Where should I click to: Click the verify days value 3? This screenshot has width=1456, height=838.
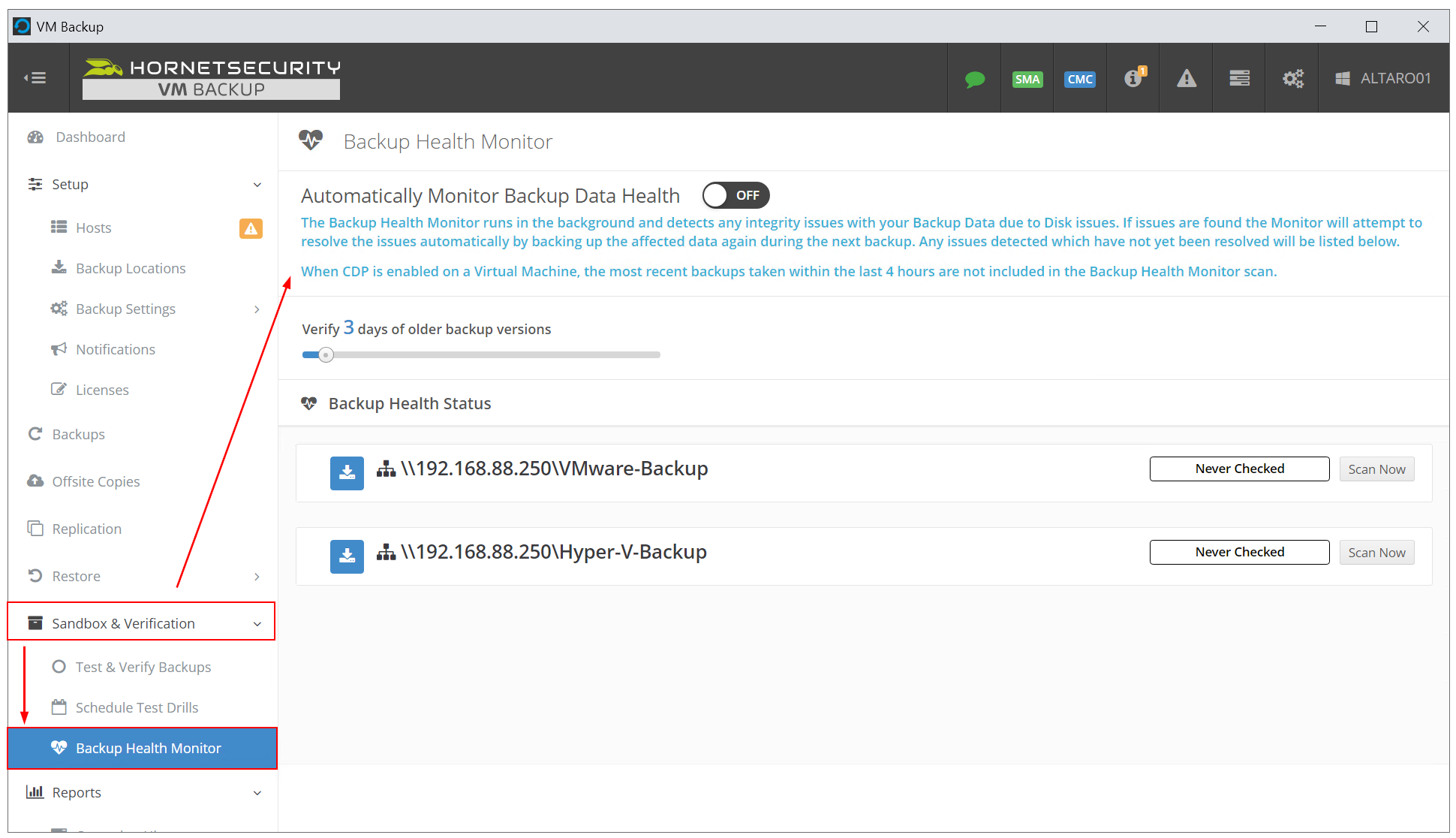click(349, 327)
